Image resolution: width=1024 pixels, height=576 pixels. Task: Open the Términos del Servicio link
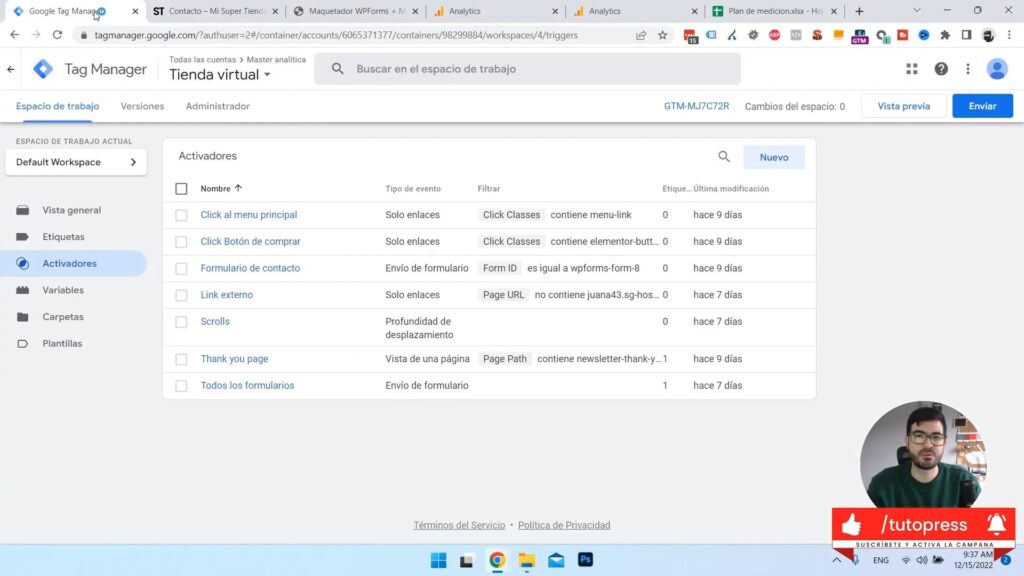click(x=459, y=525)
